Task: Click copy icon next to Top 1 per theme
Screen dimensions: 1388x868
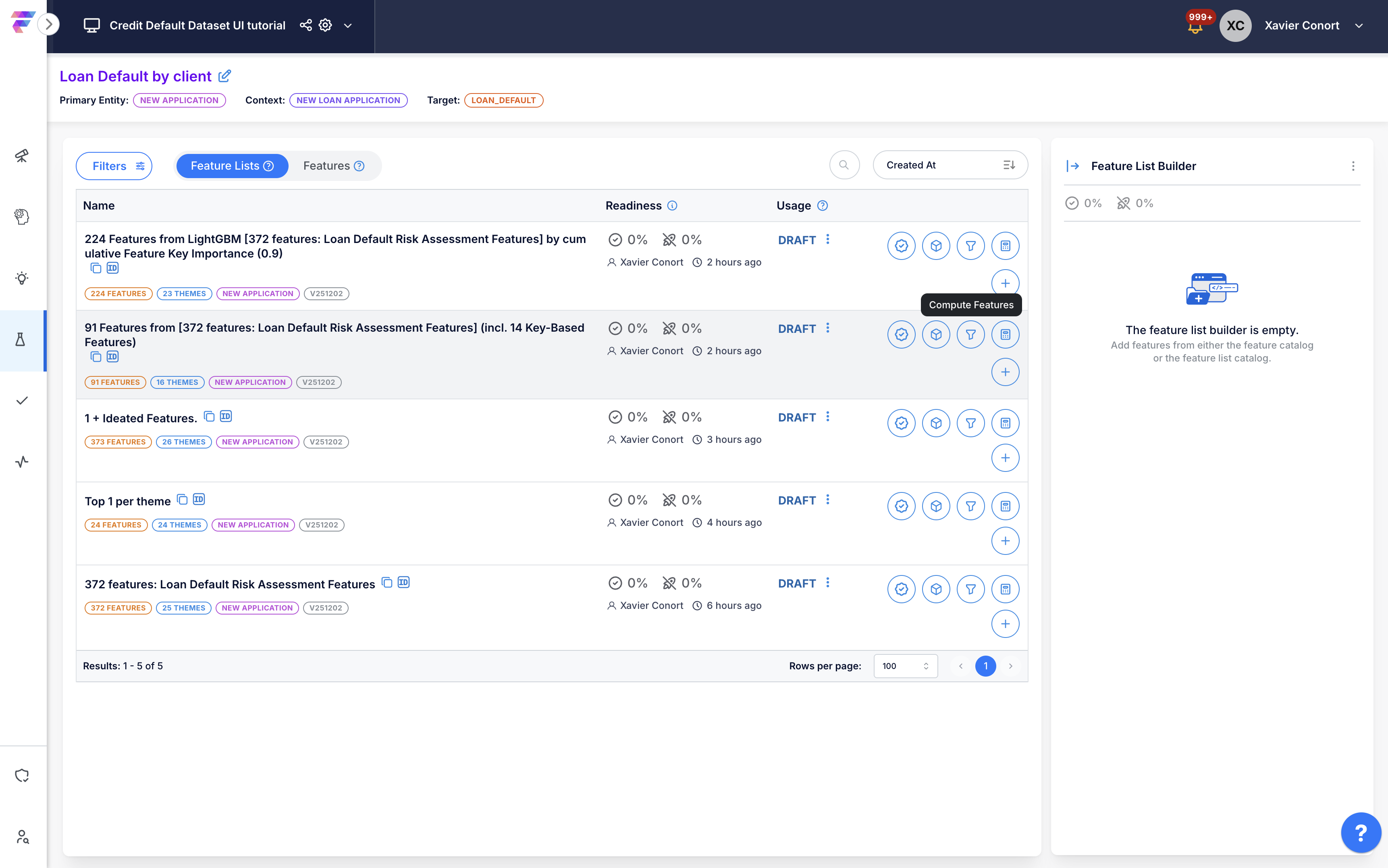Action: point(182,499)
